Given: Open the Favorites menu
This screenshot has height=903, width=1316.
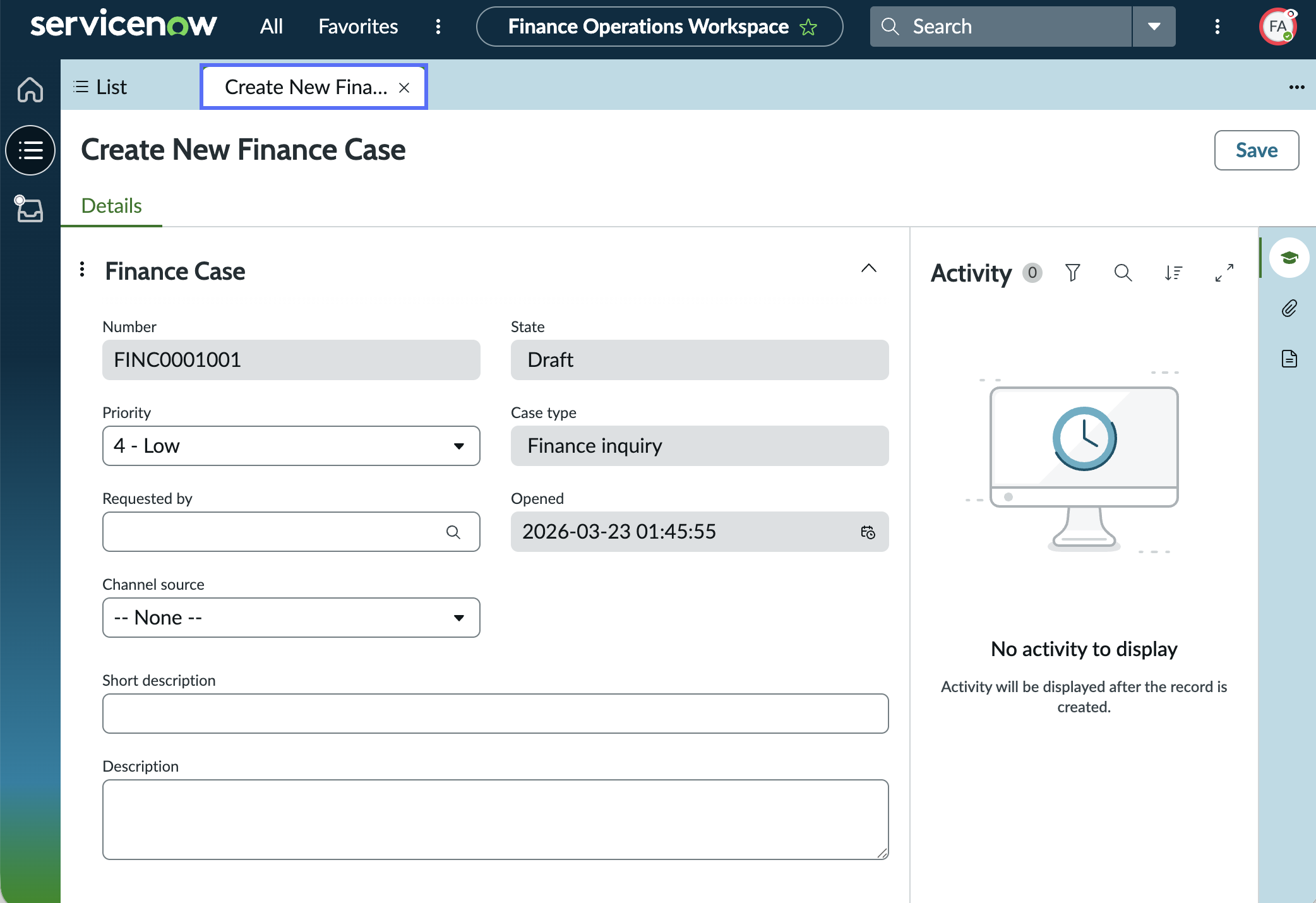Looking at the screenshot, I should 358,27.
